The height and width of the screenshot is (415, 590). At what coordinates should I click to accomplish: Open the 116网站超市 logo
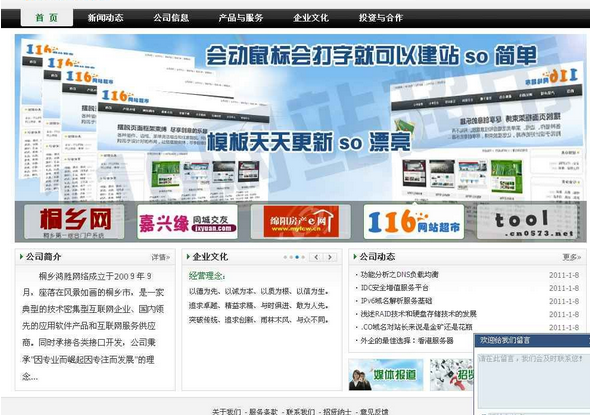click(x=414, y=222)
